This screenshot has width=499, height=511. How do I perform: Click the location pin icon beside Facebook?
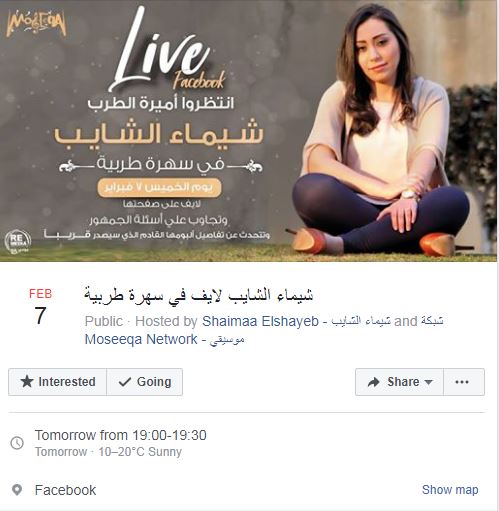[17, 490]
